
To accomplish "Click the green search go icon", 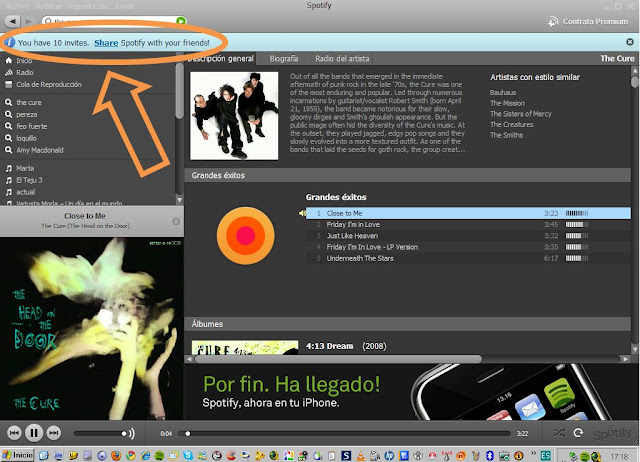I will [180, 20].
